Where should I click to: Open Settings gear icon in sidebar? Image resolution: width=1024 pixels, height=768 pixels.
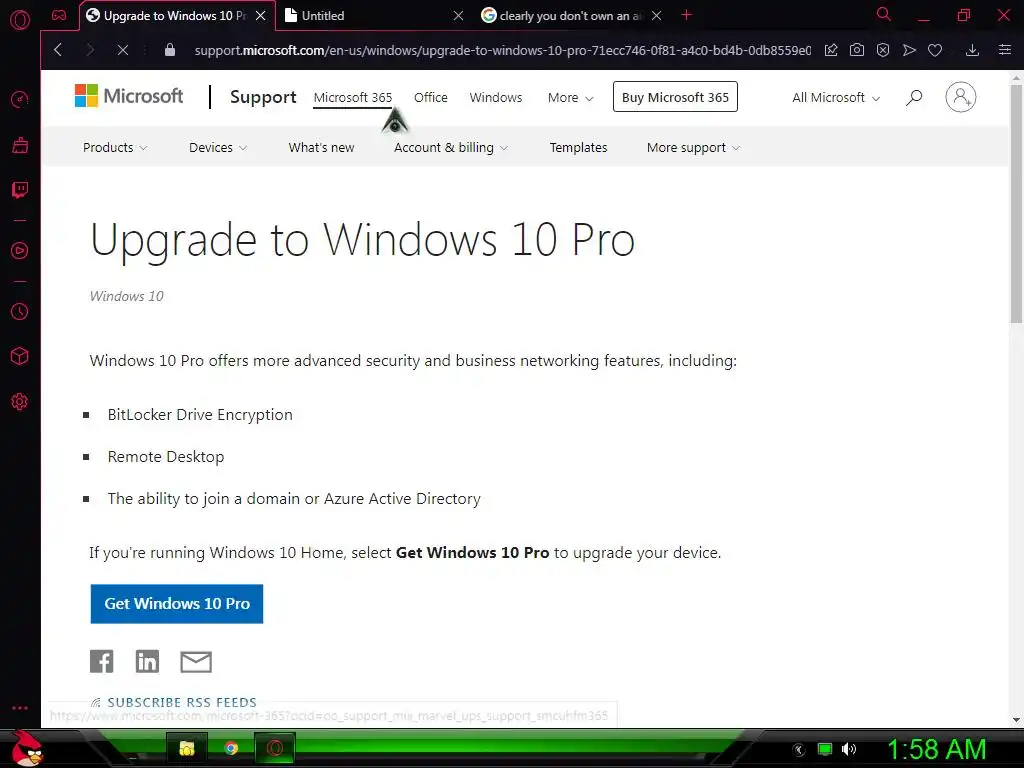point(20,402)
